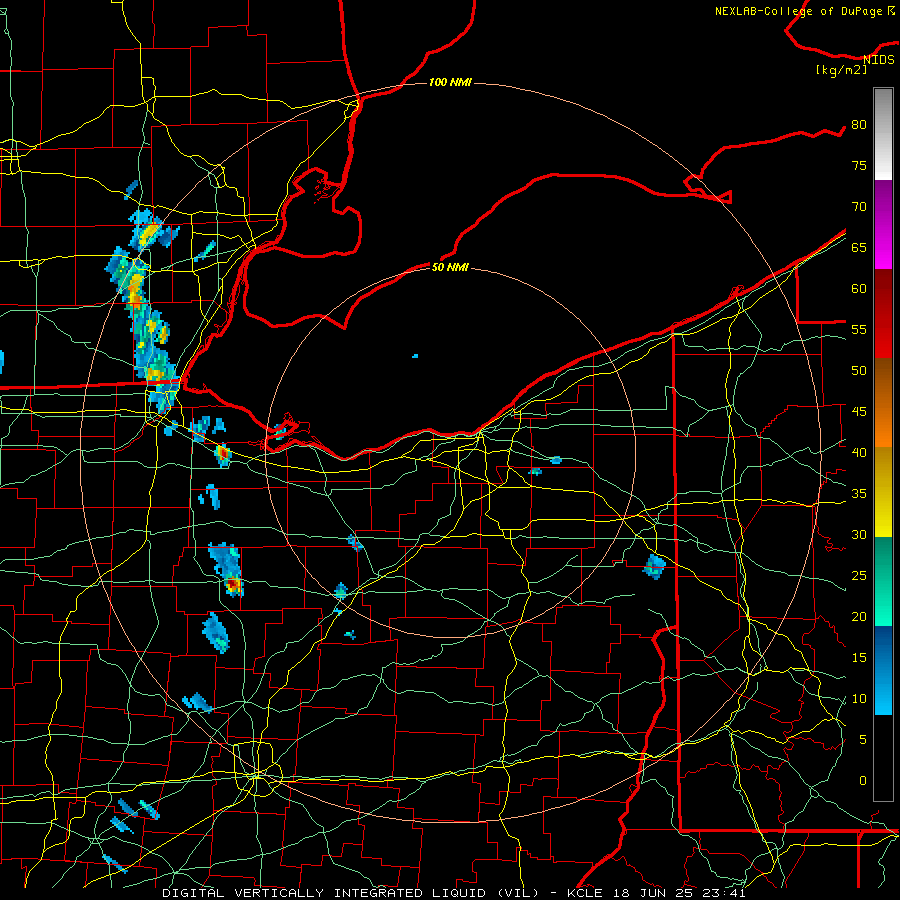This screenshot has width=900, height=900.
Task: Click the NIDS label
Action: tap(879, 60)
